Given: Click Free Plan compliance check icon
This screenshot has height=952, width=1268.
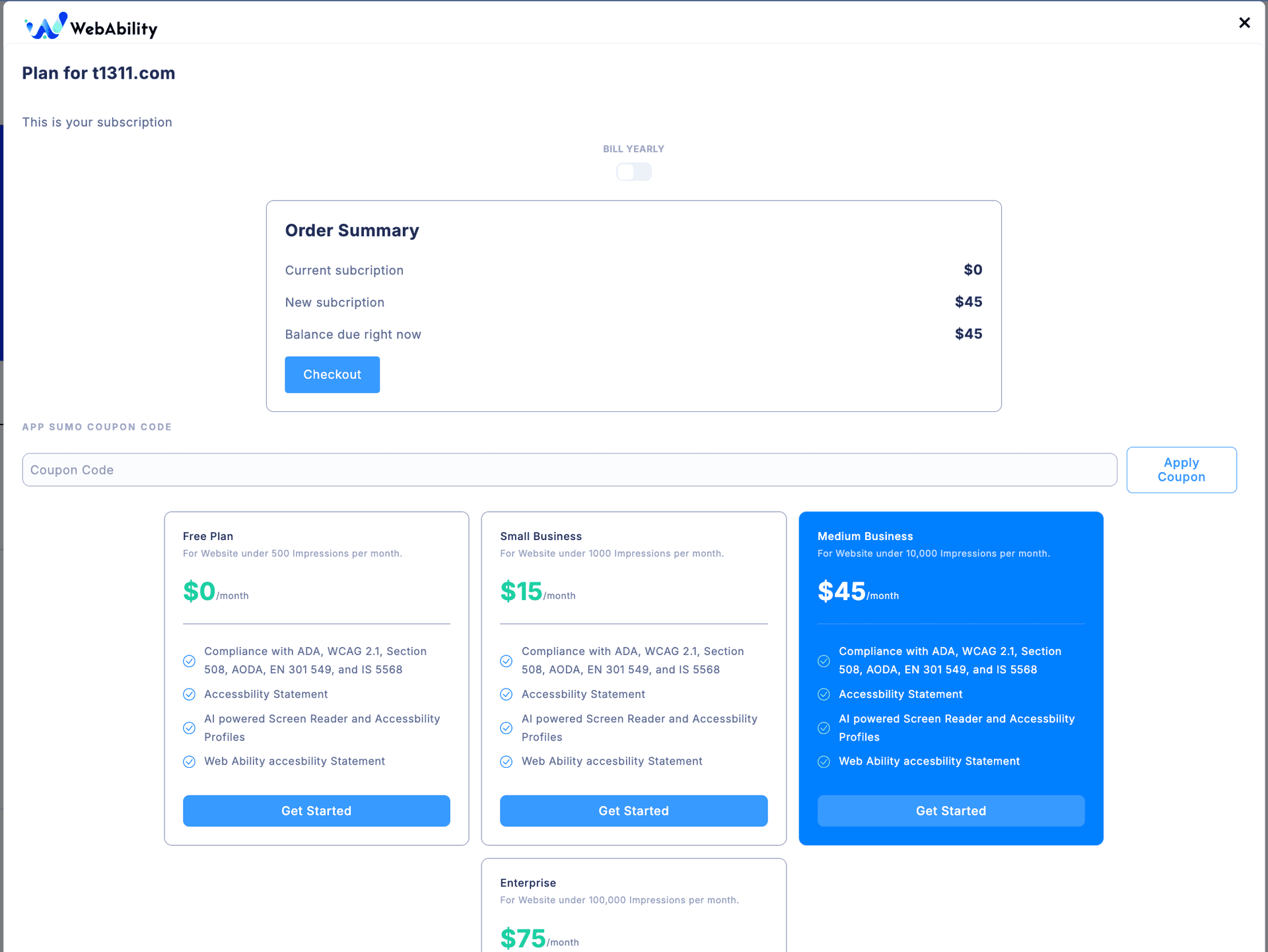Looking at the screenshot, I should [x=189, y=661].
